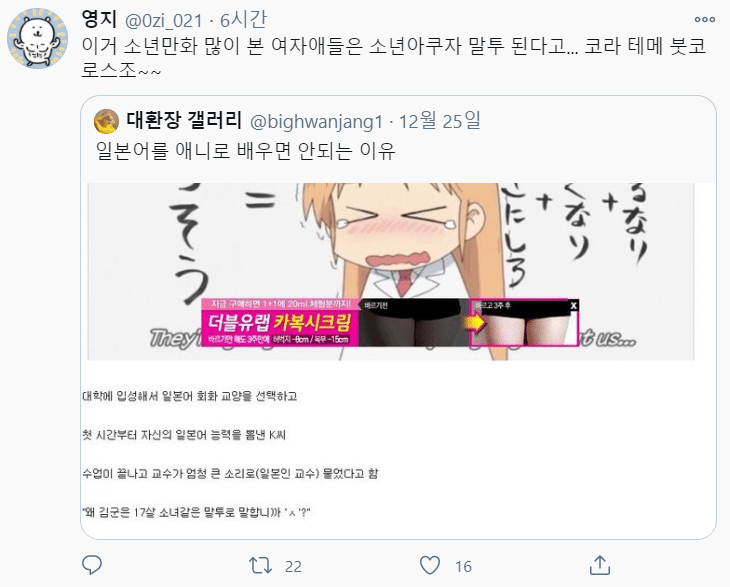Click the yellow arrow in ad

[x=474, y=322]
